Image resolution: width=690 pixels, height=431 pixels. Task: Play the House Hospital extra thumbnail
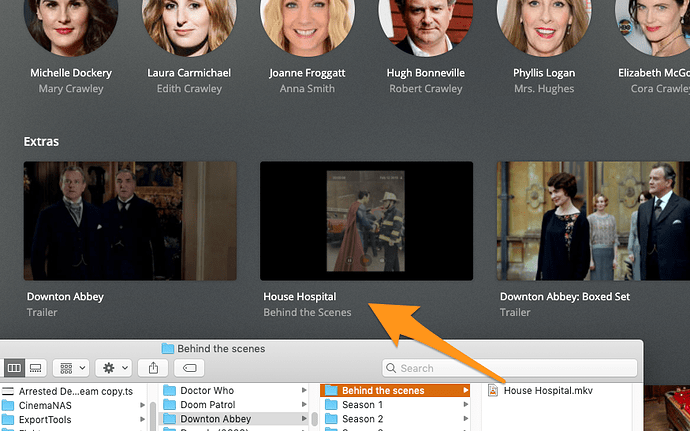coord(367,221)
